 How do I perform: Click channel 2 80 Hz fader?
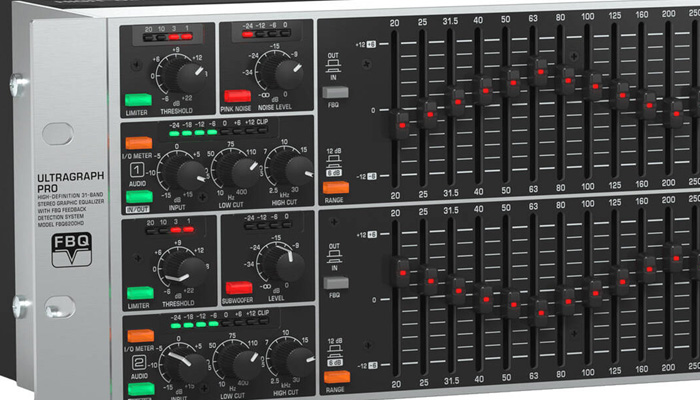tap(568, 301)
